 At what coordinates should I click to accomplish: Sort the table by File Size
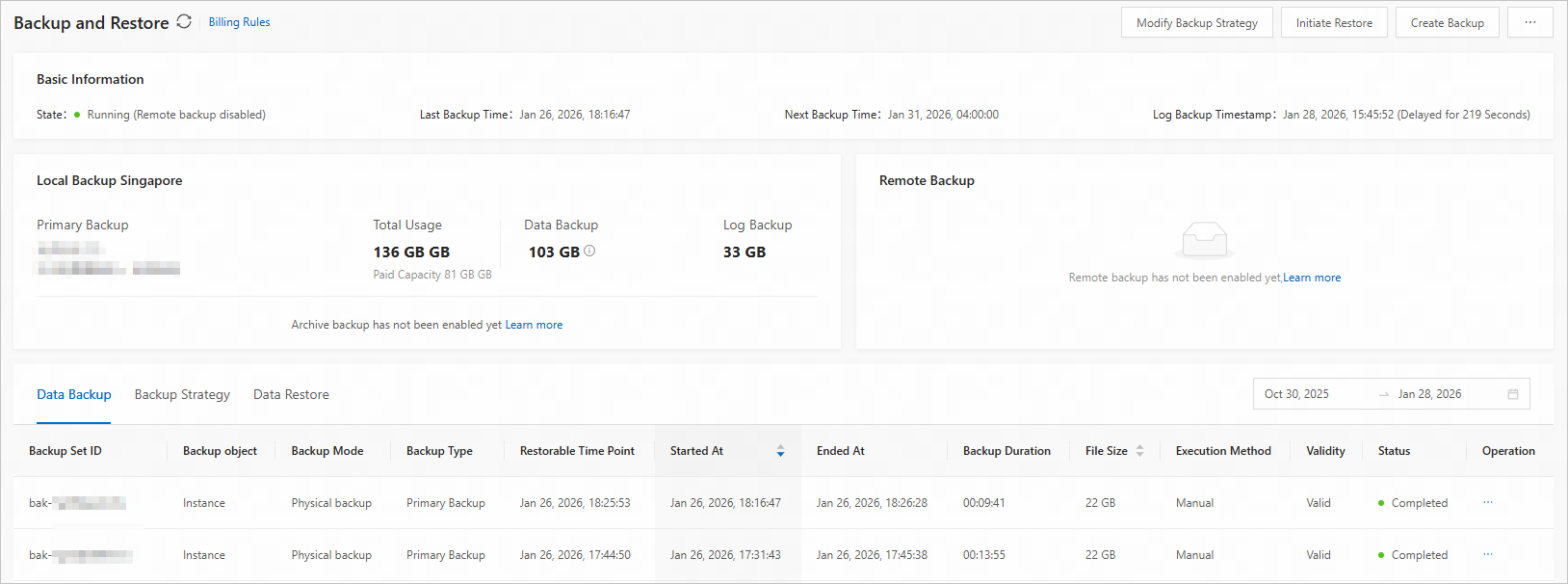pyautogui.click(x=1139, y=451)
